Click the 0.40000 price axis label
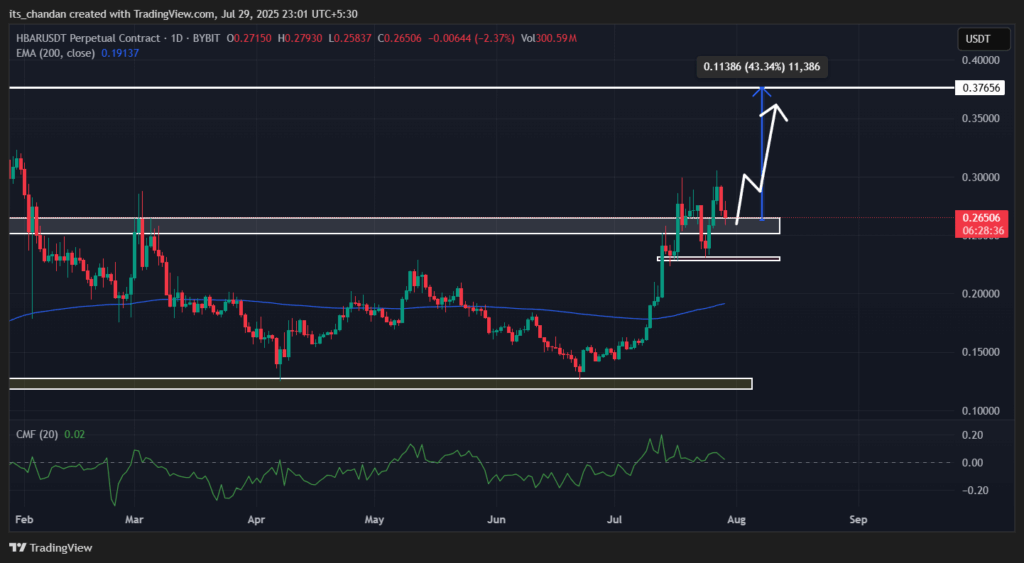The width and height of the screenshot is (1024, 563). tap(981, 60)
